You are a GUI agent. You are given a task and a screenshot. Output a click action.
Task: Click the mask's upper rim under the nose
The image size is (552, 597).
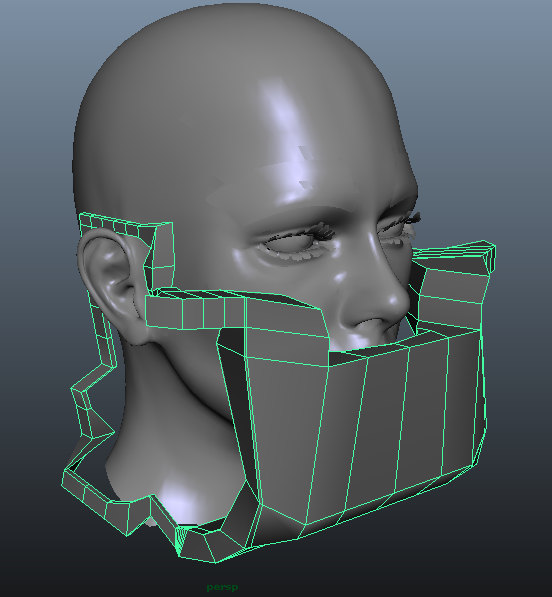click(365, 352)
